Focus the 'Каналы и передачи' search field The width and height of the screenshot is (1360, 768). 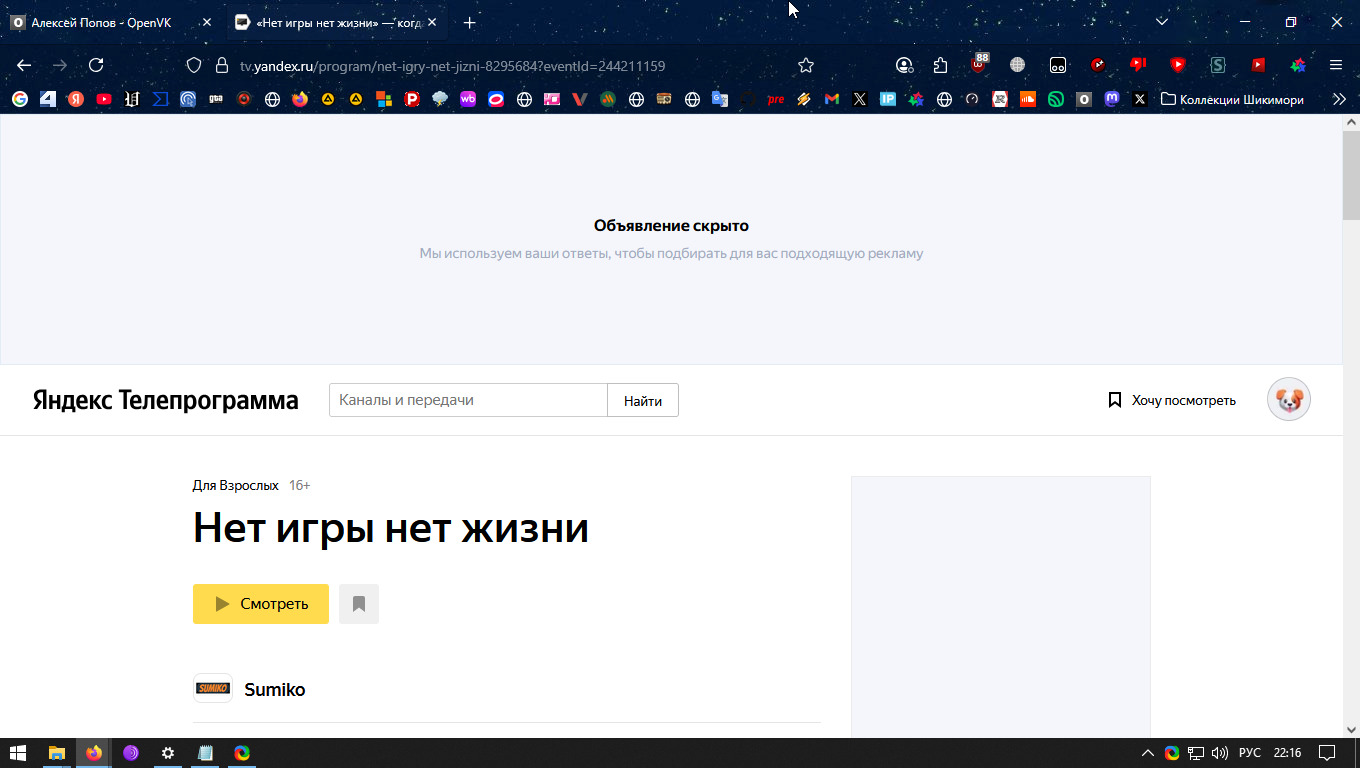coord(468,400)
